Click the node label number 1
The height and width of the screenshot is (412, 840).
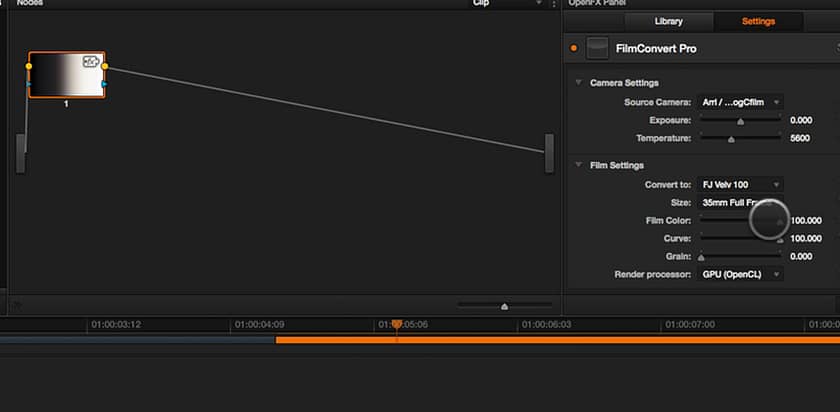click(66, 104)
